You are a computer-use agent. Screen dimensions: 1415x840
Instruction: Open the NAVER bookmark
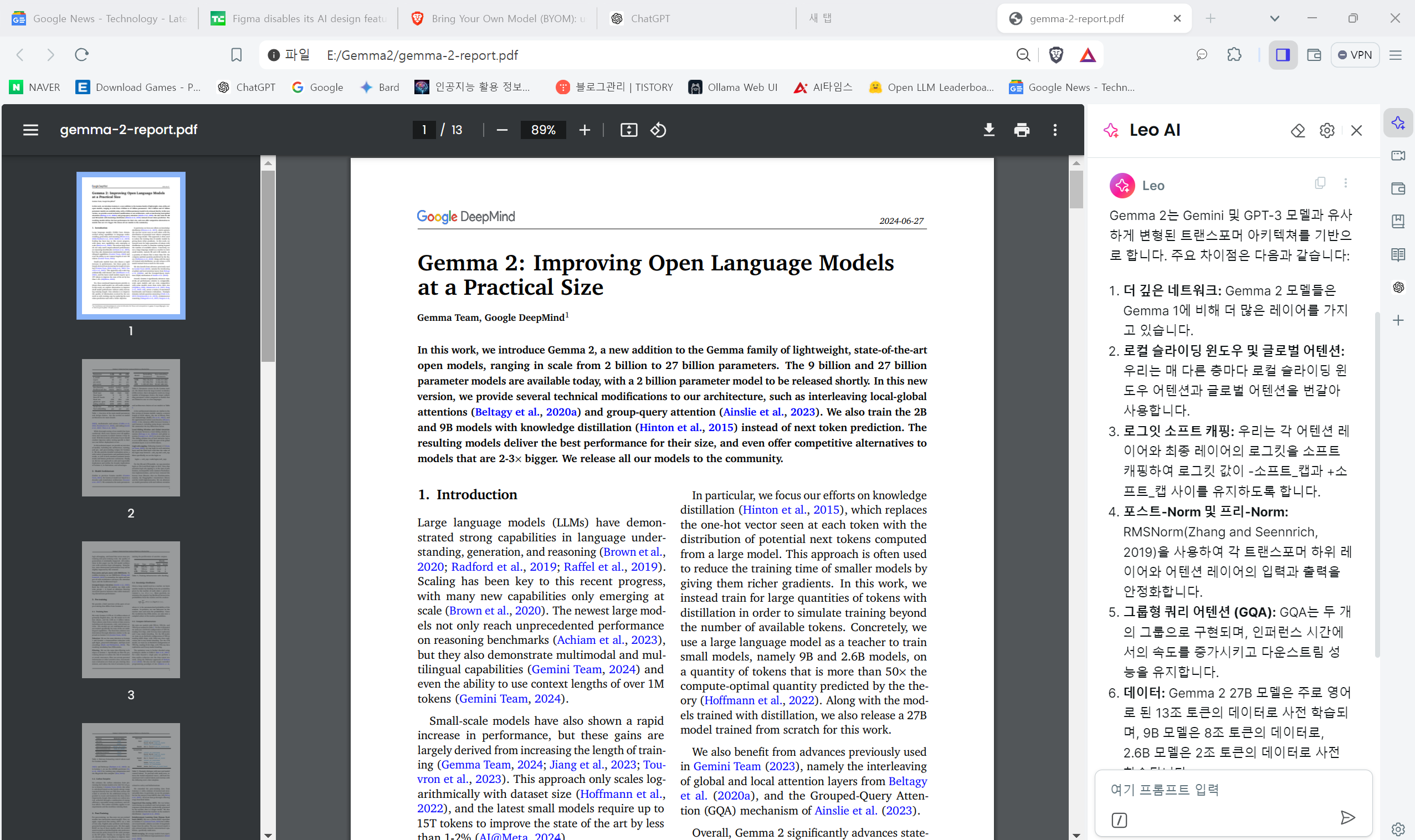coord(35,87)
